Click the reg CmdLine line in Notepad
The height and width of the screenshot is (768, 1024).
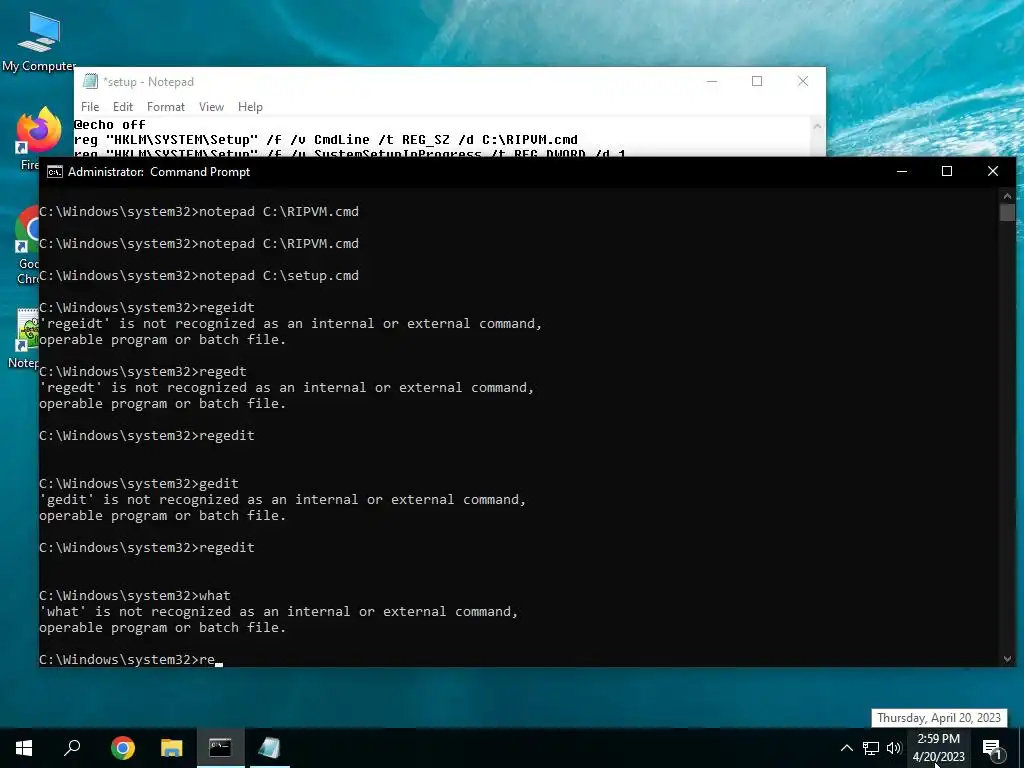pos(326,140)
